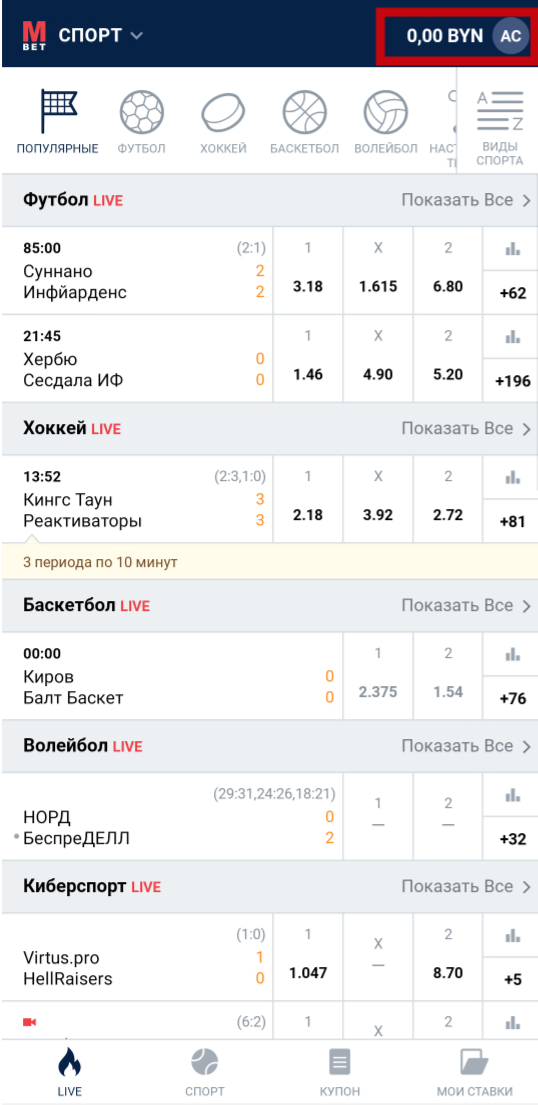Open the Спорт bottom tab

pos(205,1072)
